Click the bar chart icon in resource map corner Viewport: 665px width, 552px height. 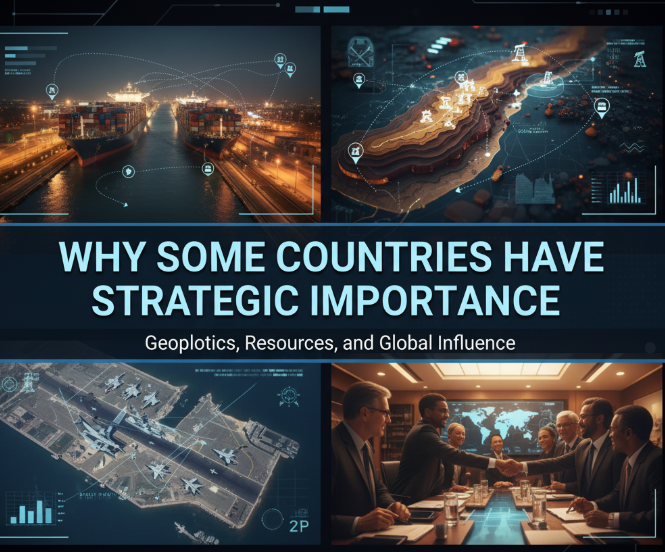coord(624,189)
